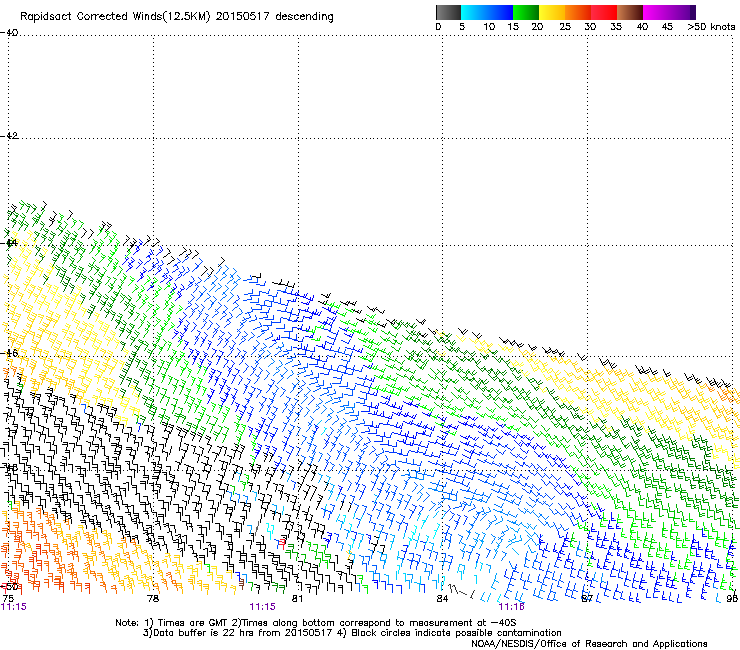Viewport: 740px width, 650px height.
Task: Click the note line starting 'Note: 1) Times are GMT'
Action: point(316,623)
